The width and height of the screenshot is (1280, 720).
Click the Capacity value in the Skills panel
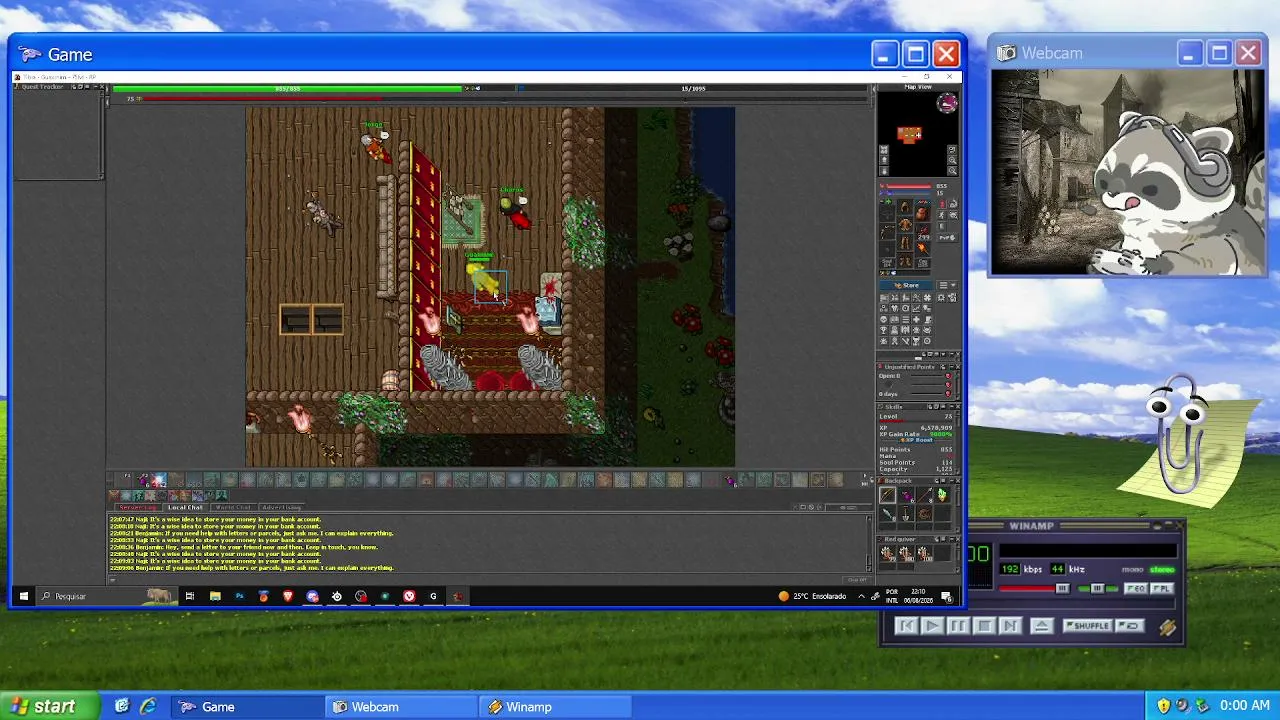(x=943, y=469)
